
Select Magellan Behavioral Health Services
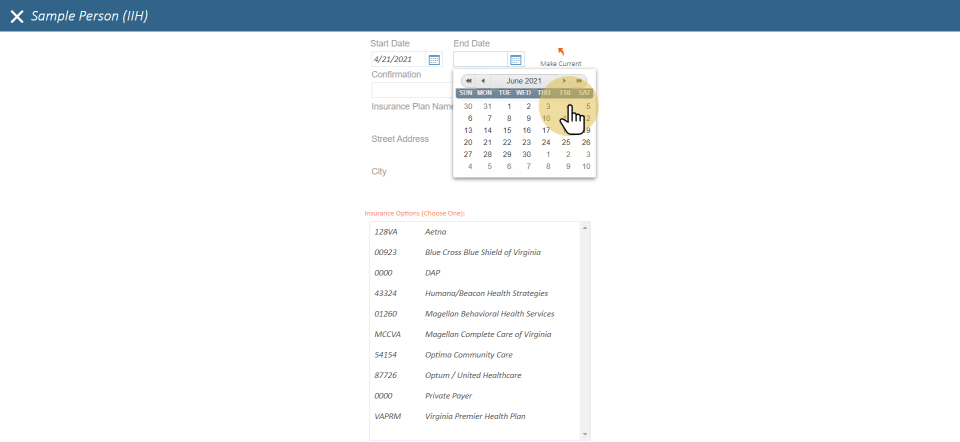click(489, 314)
